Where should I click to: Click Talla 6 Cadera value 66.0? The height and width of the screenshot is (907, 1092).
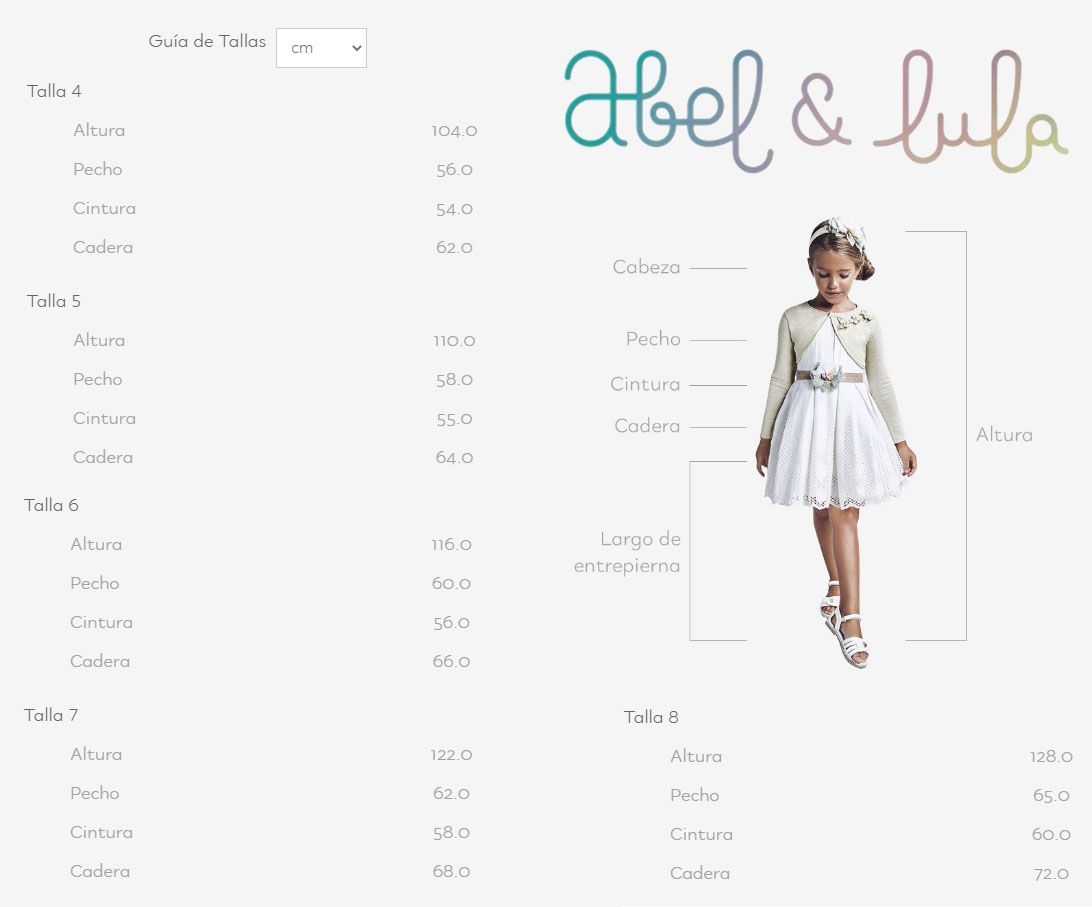click(451, 662)
